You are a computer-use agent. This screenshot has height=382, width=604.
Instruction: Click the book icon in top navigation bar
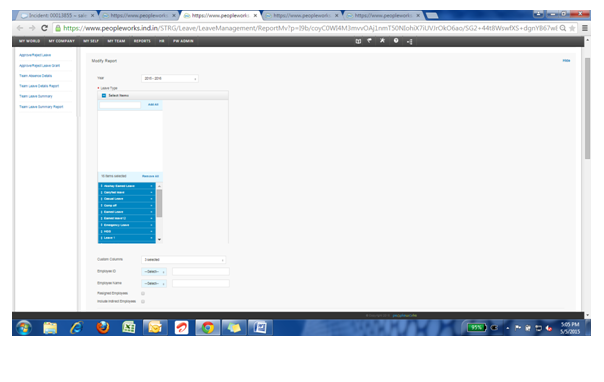[x=358, y=41]
